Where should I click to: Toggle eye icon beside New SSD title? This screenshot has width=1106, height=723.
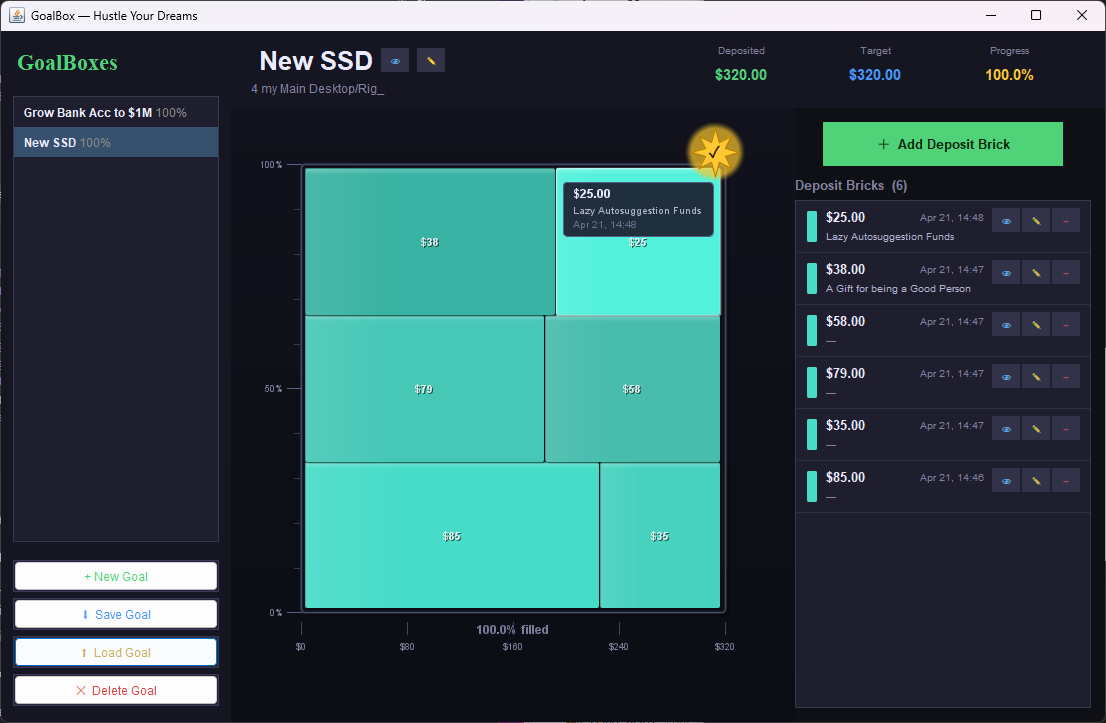395,61
